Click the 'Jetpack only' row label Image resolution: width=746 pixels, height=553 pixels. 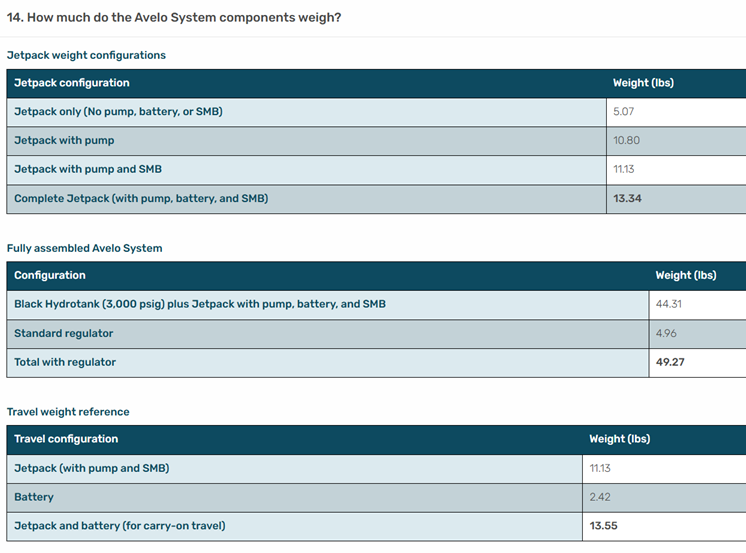pos(118,112)
